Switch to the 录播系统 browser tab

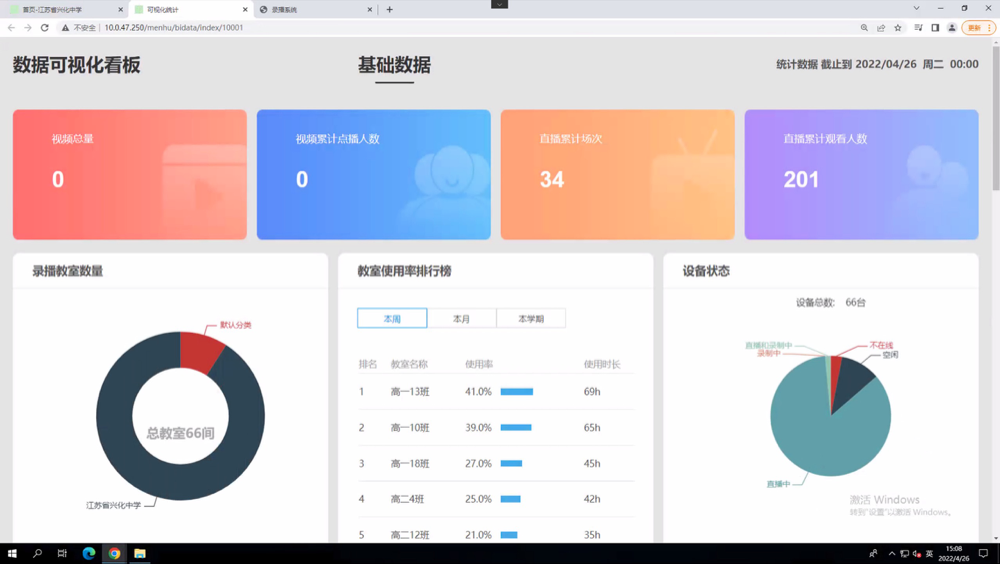310,10
